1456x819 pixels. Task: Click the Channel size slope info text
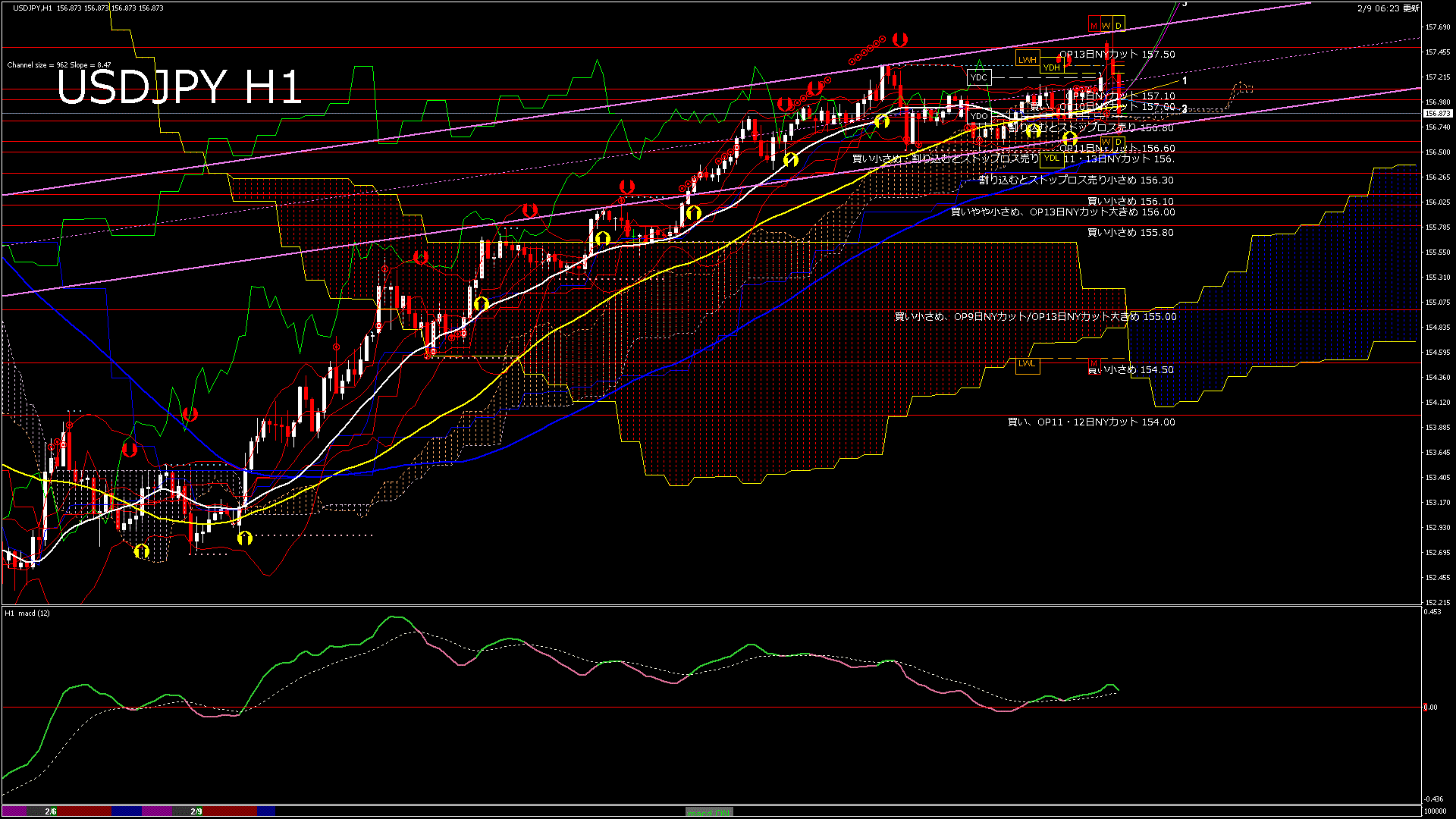point(59,65)
